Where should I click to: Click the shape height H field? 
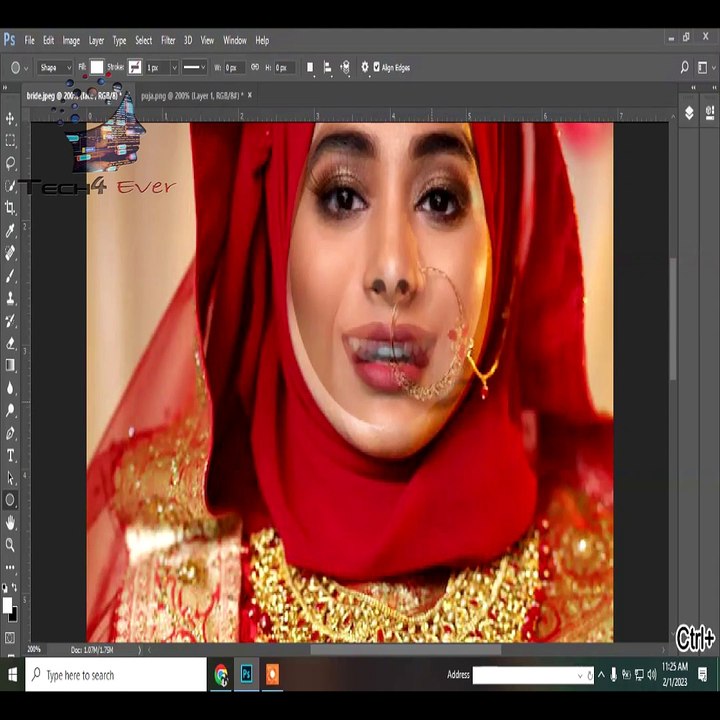[x=285, y=68]
